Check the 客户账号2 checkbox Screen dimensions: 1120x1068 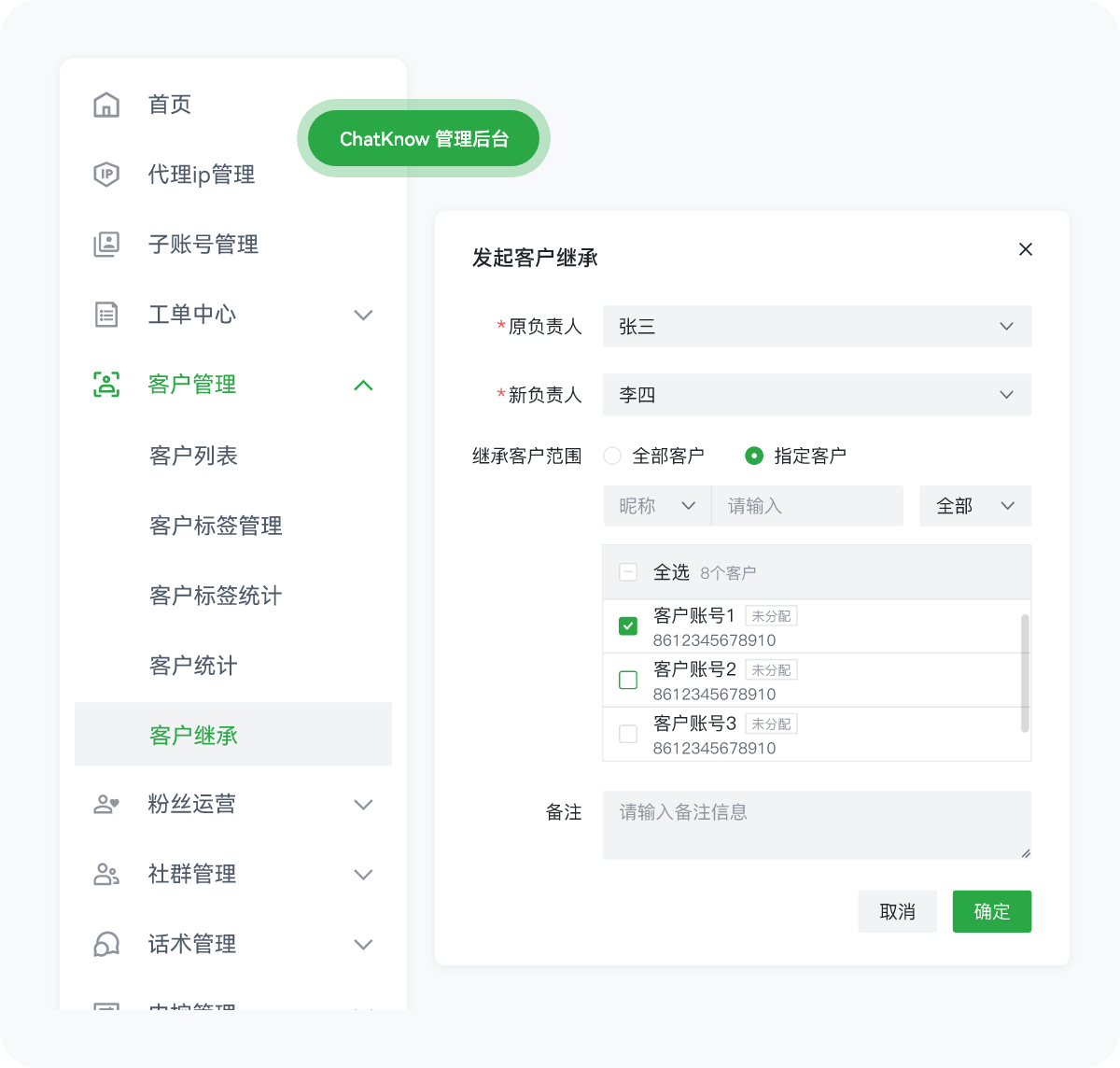[x=628, y=680]
